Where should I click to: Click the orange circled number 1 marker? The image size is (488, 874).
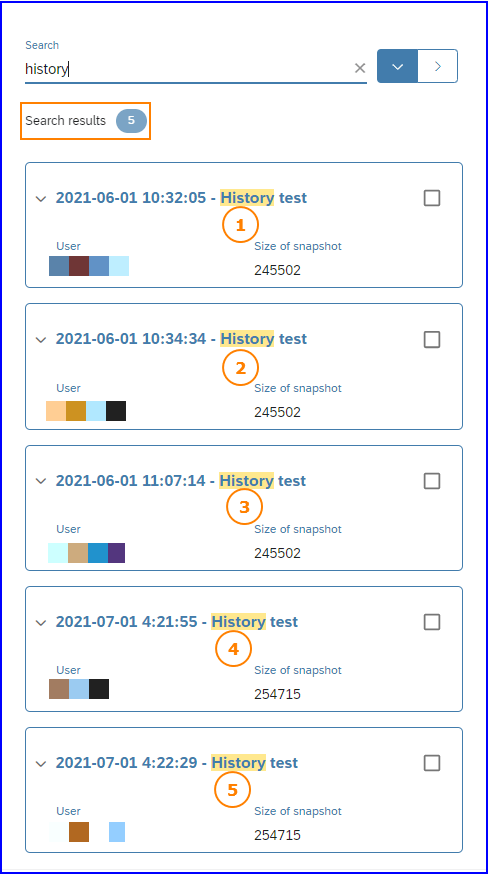tap(240, 225)
